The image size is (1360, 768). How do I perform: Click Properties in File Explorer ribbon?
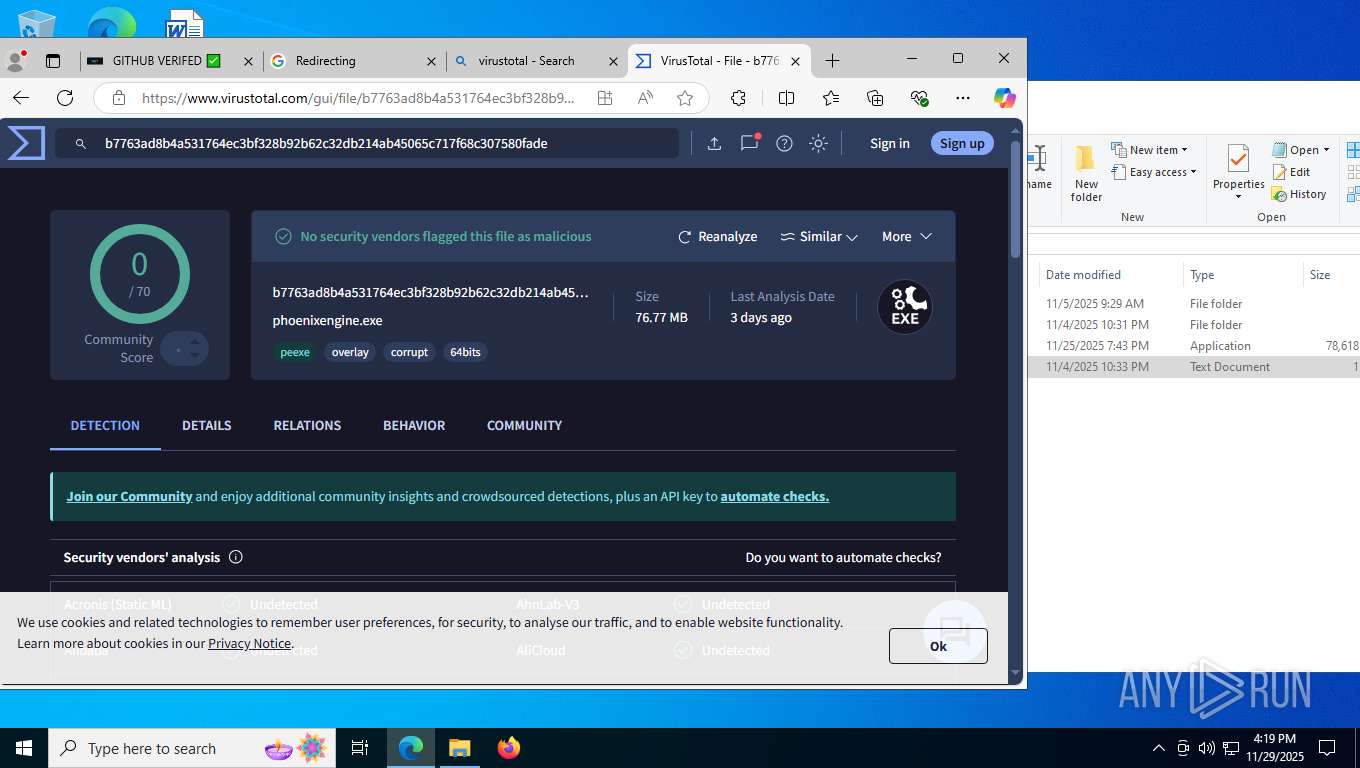(x=1239, y=172)
